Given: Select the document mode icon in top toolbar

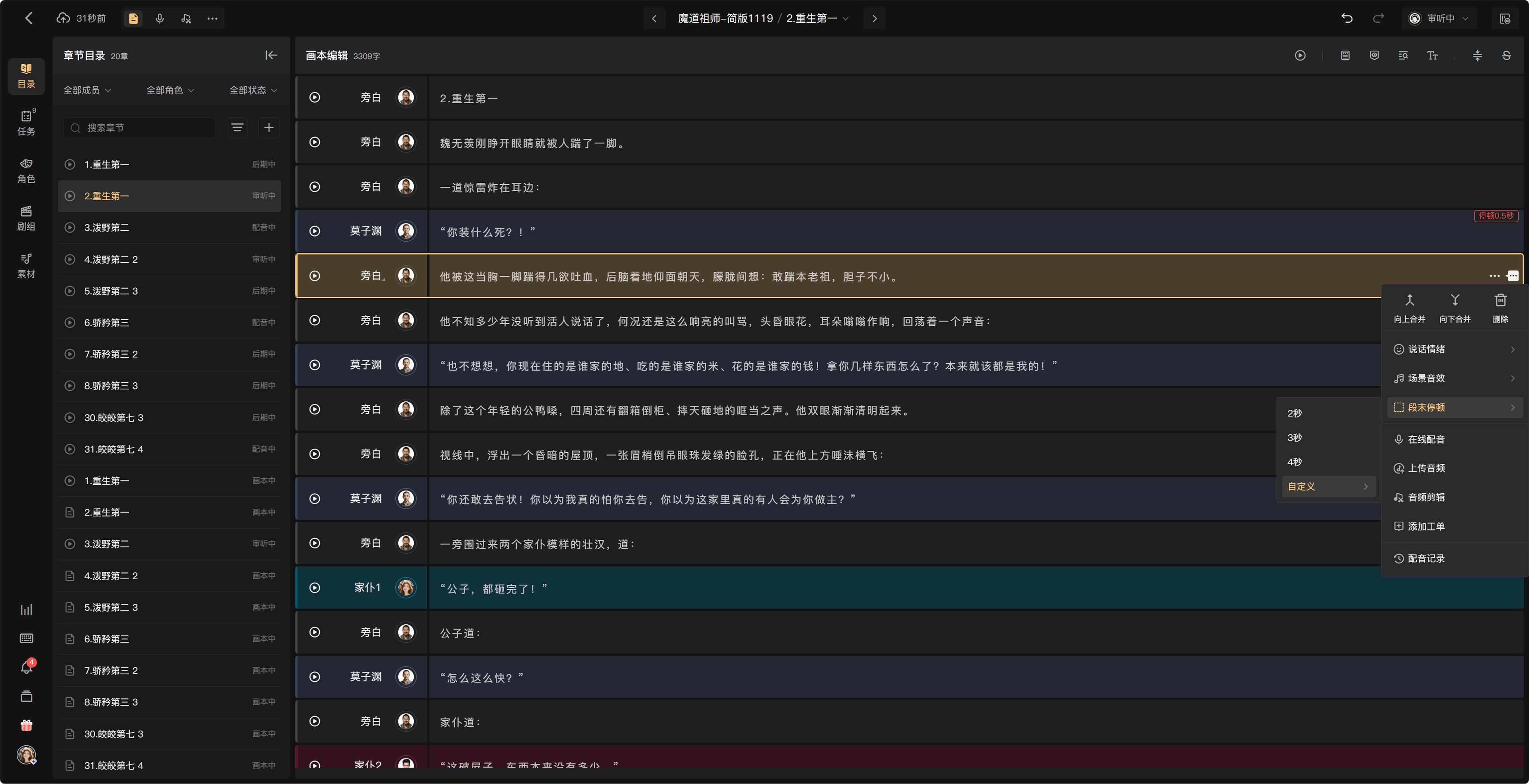Looking at the screenshot, I should point(133,18).
